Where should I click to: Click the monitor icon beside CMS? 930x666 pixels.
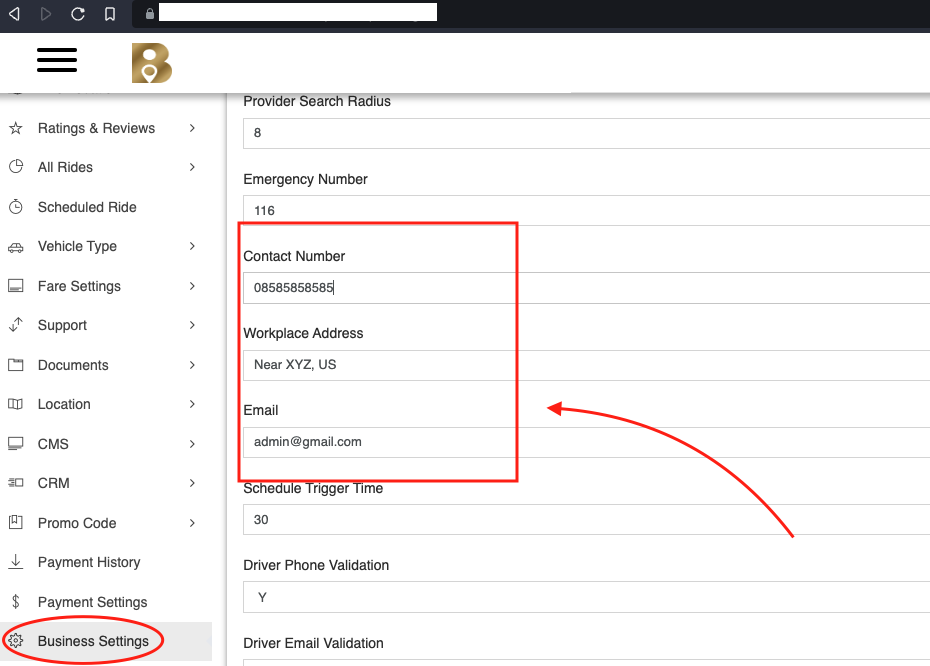[x=16, y=444]
